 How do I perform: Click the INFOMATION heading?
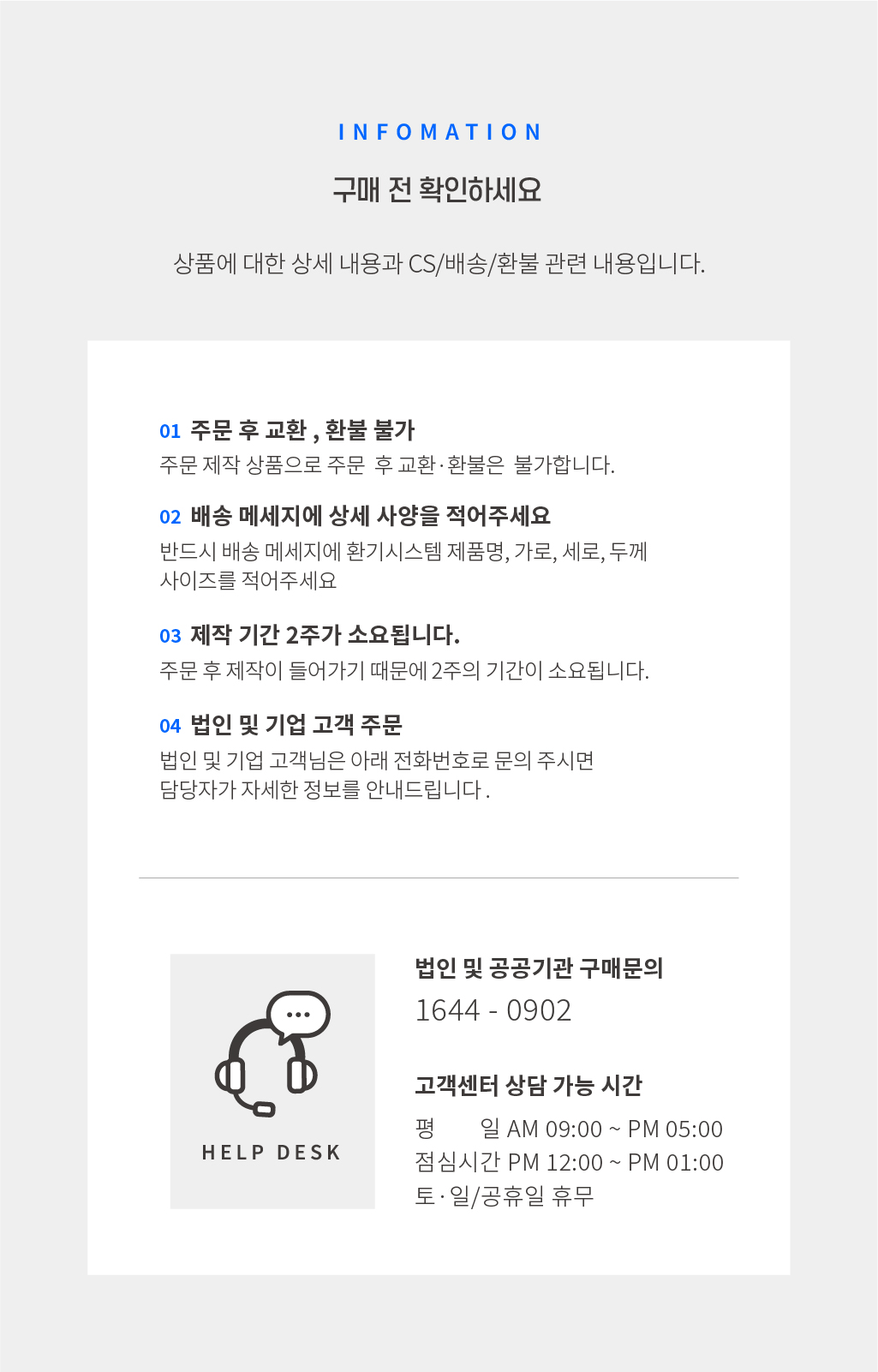click(439, 132)
